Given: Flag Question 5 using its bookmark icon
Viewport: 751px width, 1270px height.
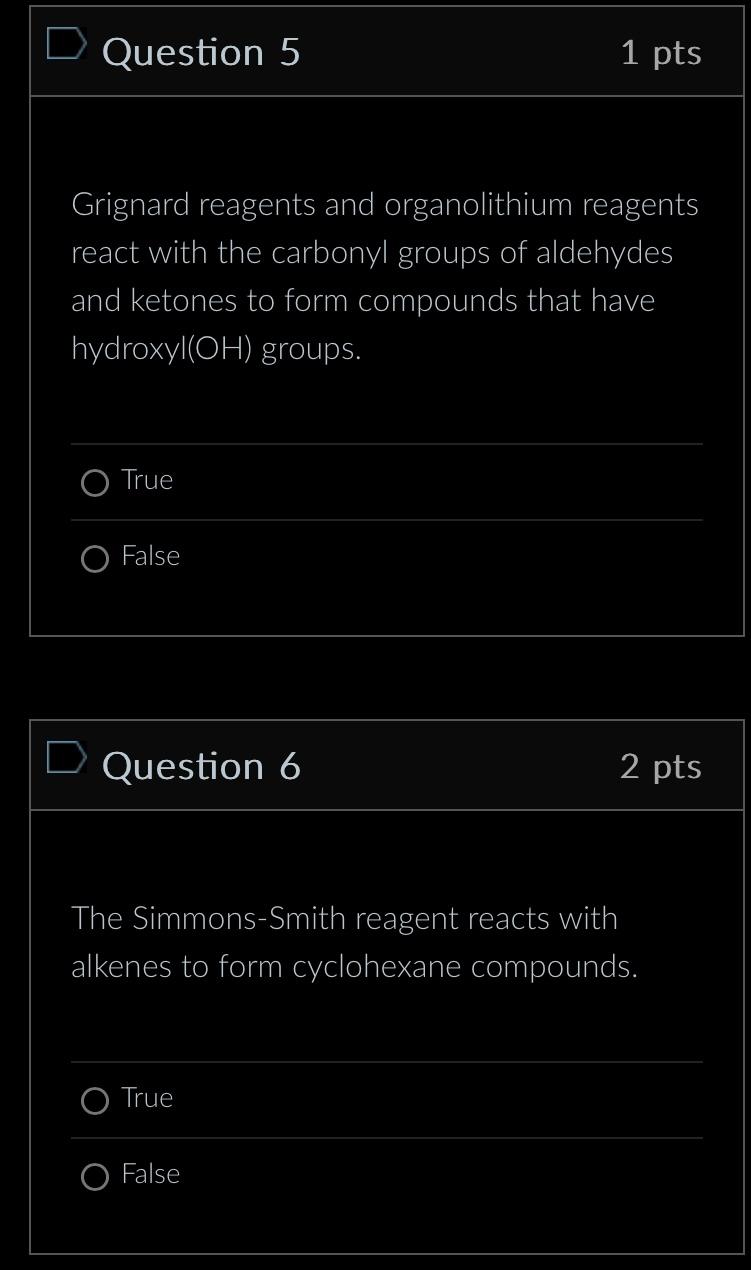Looking at the screenshot, I should point(66,44).
